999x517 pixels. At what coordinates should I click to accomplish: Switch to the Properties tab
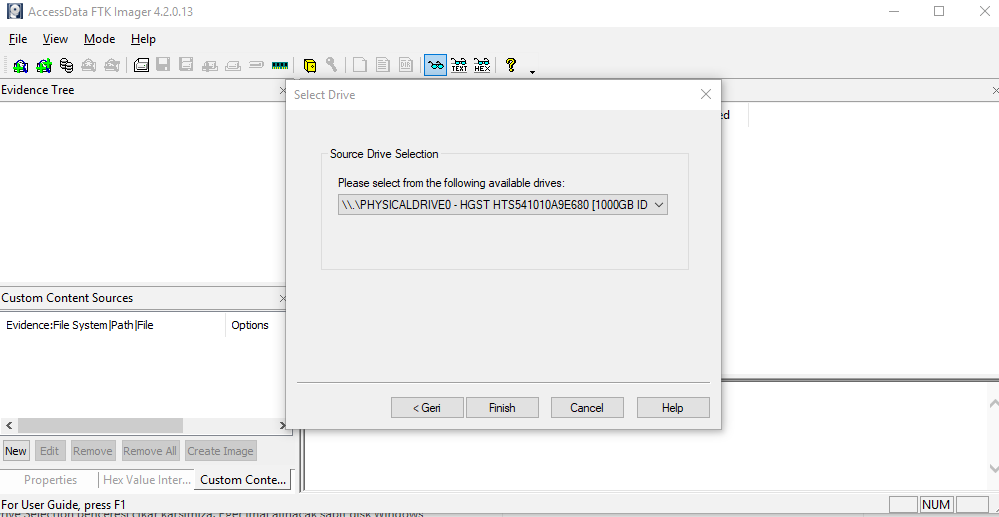[50, 480]
